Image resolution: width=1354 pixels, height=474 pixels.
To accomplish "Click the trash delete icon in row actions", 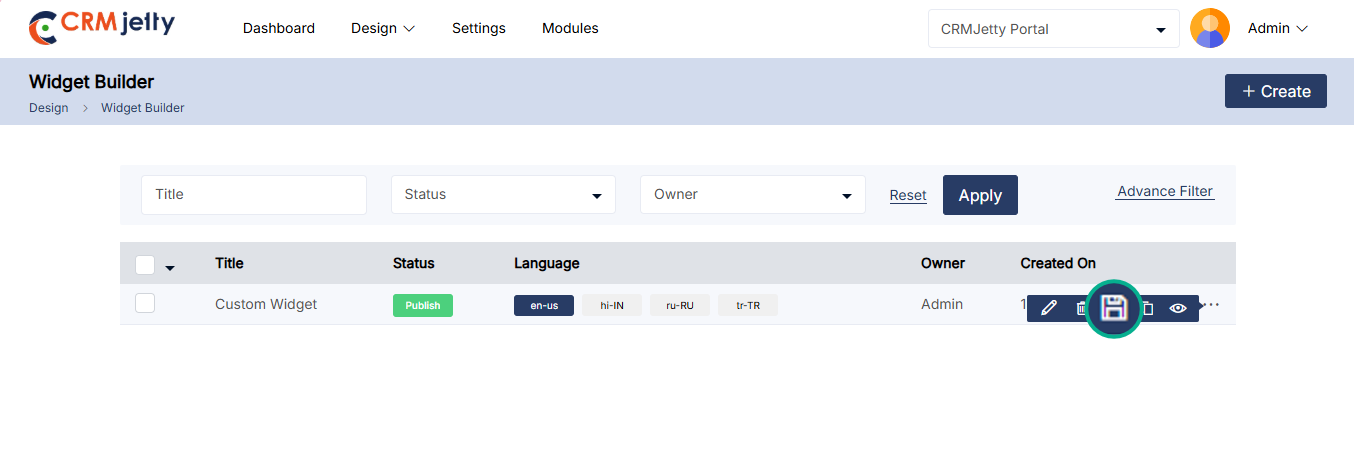I will 1080,308.
